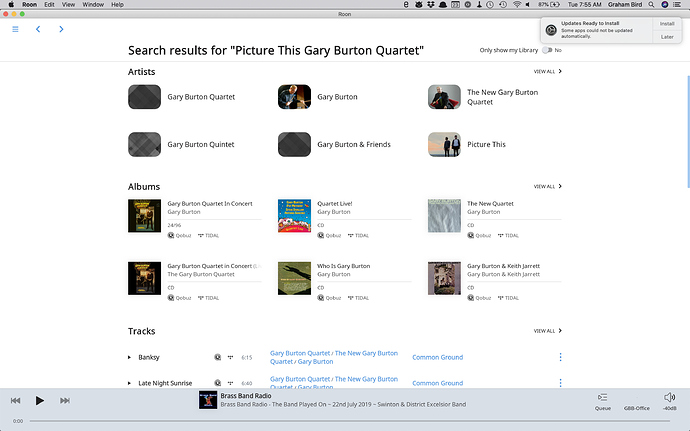Click TIDAL badge under The New Quartet
This screenshot has width=690, height=431.
[508, 236]
